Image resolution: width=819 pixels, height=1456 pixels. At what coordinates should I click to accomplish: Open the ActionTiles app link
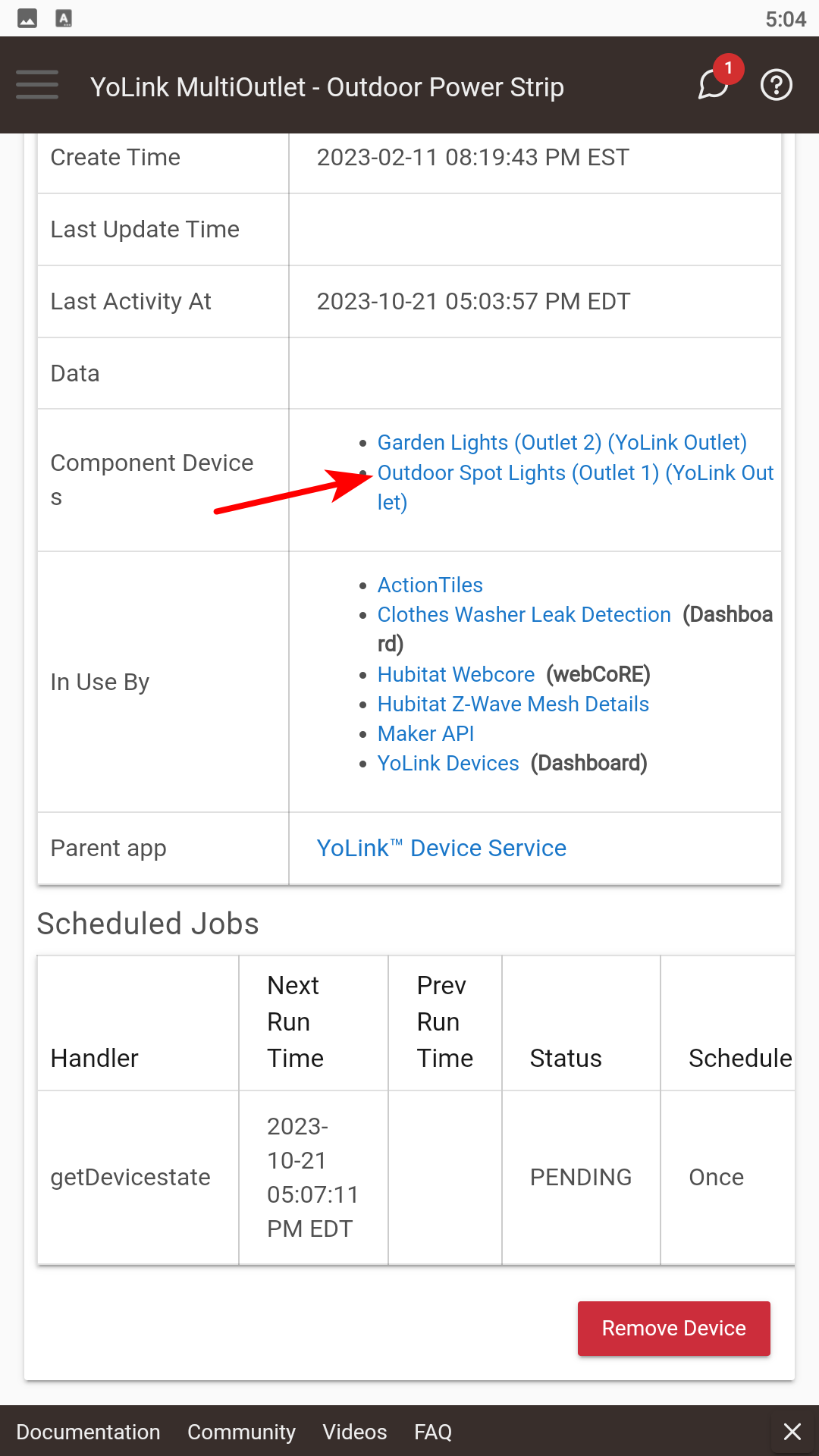coord(430,585)
